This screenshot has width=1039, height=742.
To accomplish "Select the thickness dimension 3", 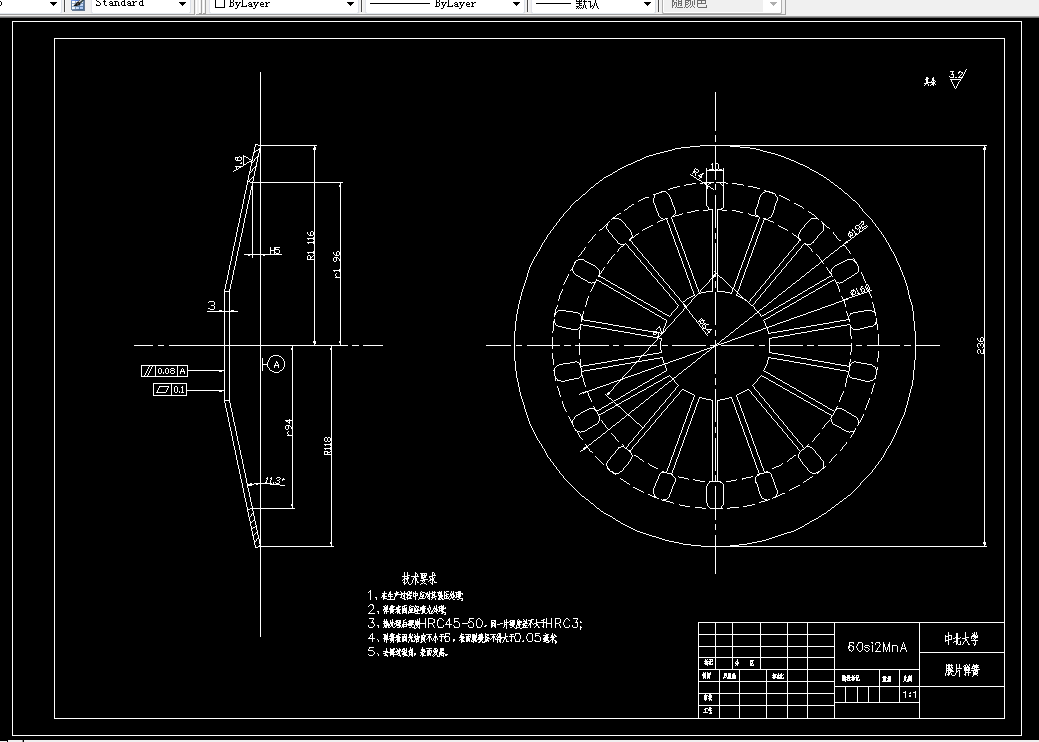I will point(212,305).
